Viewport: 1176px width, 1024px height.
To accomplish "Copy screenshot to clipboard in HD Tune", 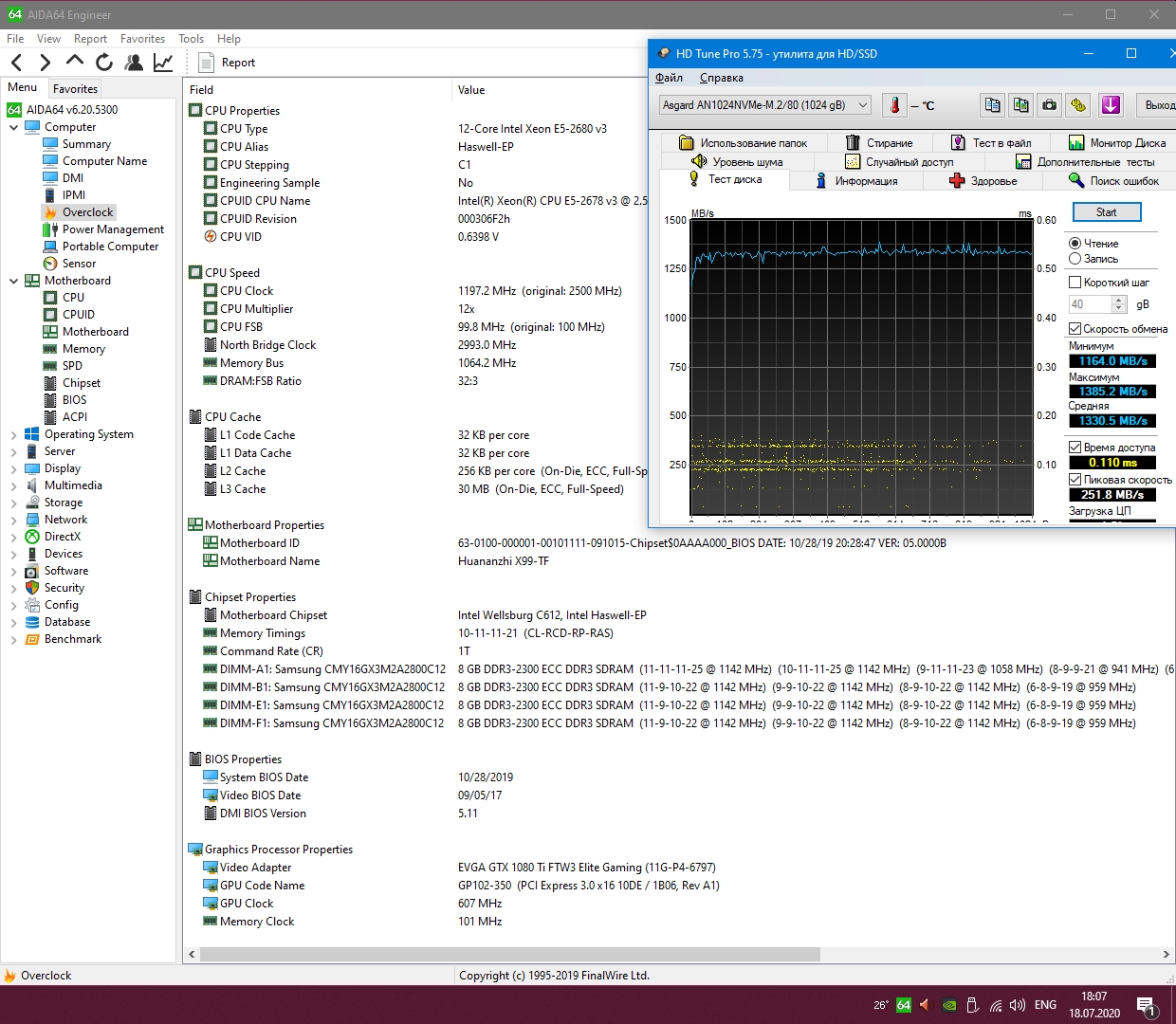I will [1021, 105].
